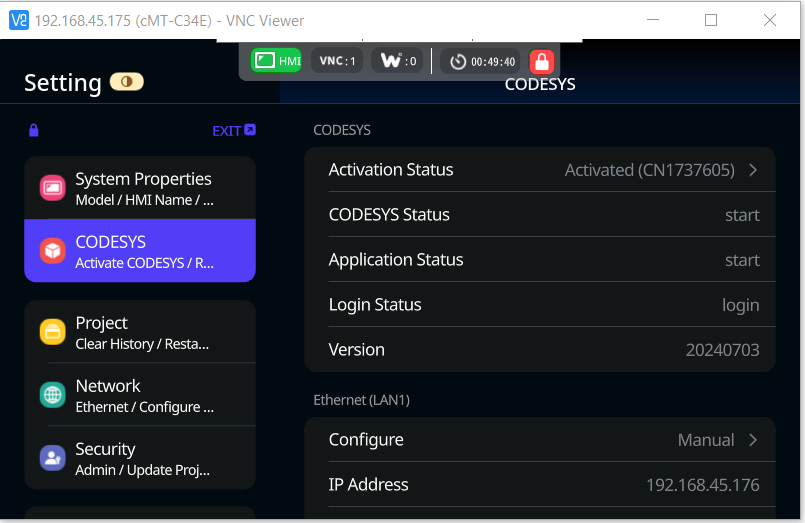
Task: Open the Configure Manual option arrow
Action: coord(753,440)
